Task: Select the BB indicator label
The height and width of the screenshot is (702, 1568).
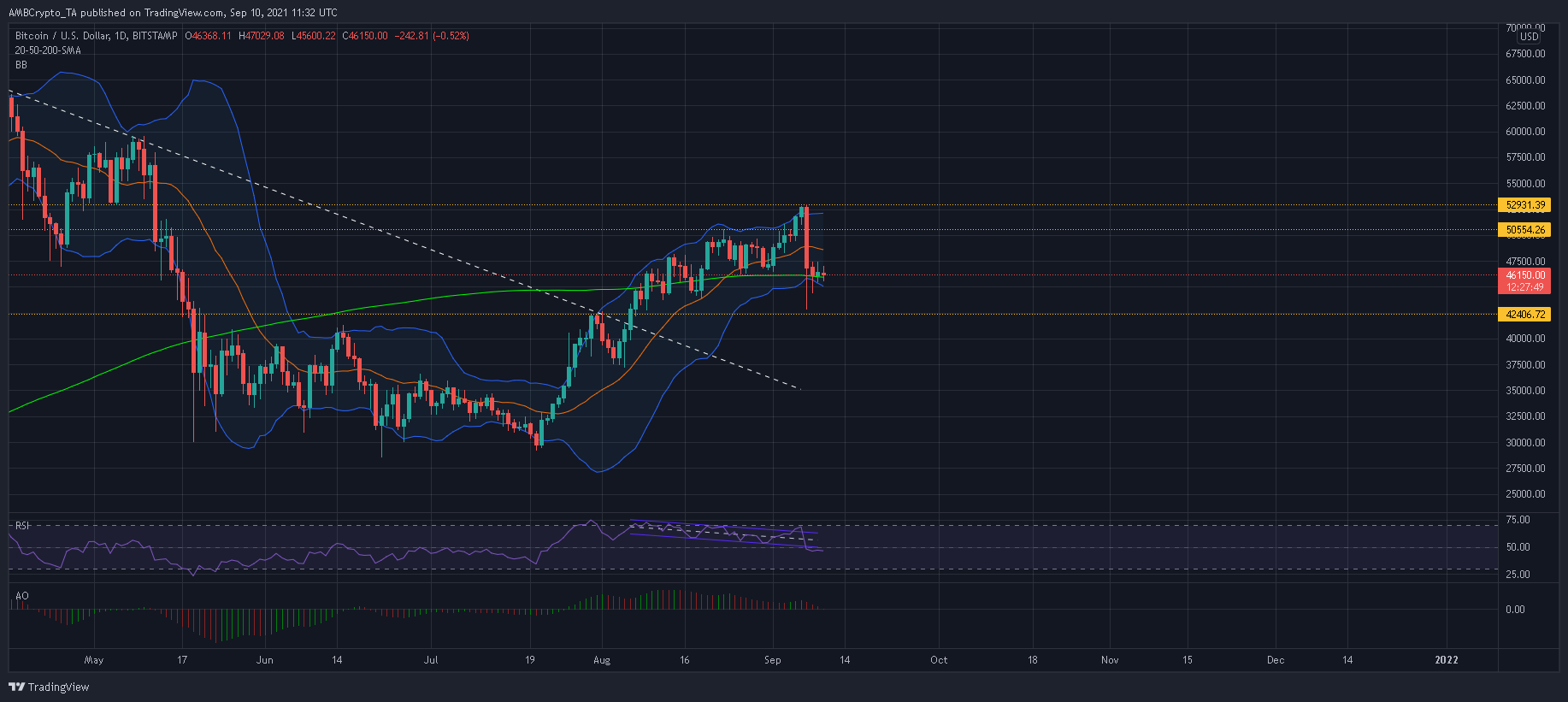Action: 21,65
